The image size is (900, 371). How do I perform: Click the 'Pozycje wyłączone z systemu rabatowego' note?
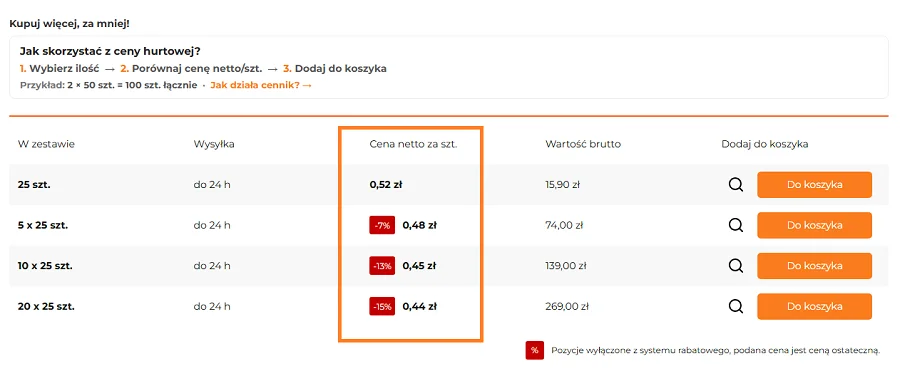coord(715,350)
